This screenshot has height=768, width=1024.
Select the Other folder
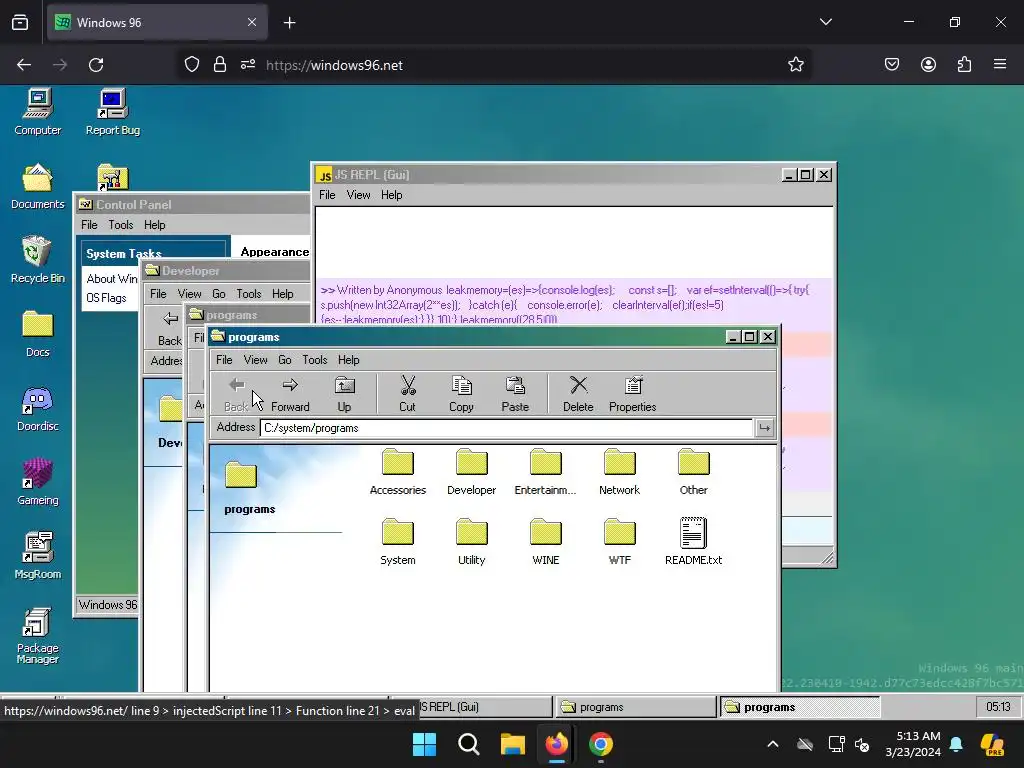tap(694, 472)
